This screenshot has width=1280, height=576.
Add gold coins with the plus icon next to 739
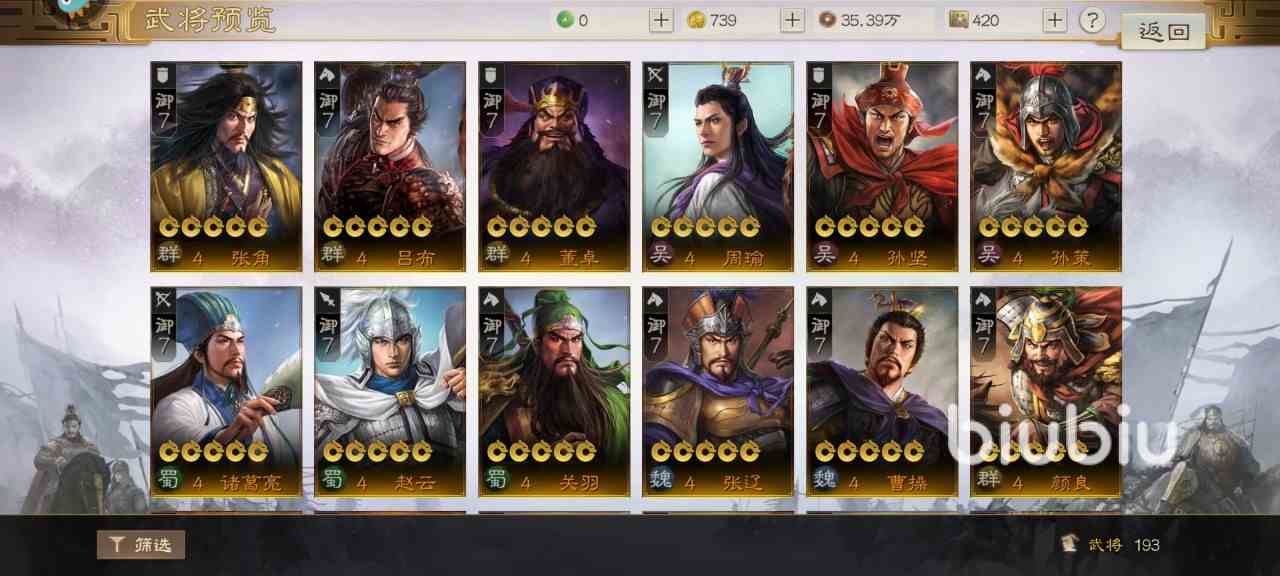(x=792, y=20)
